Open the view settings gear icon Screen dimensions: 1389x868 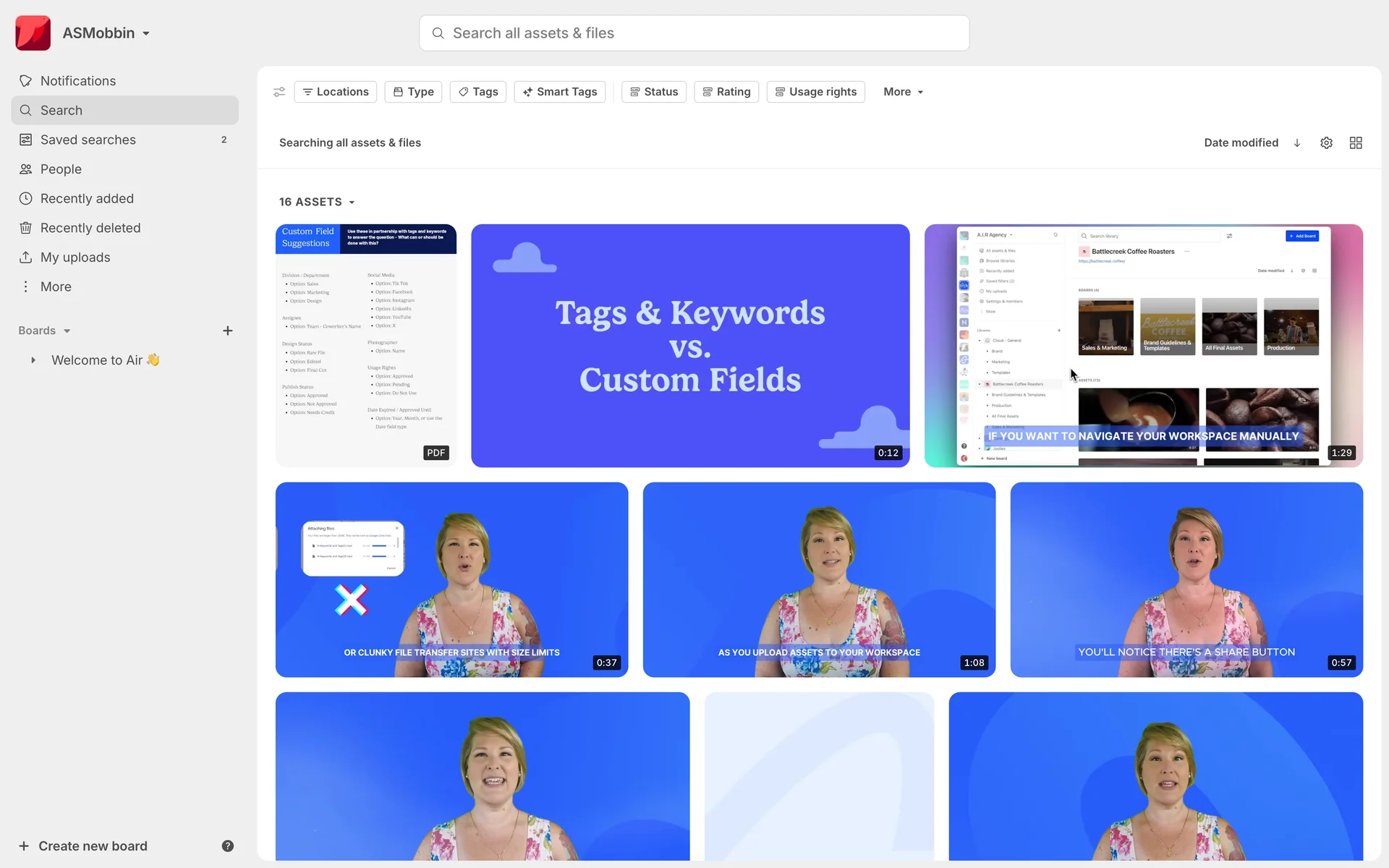(1326, 142)
